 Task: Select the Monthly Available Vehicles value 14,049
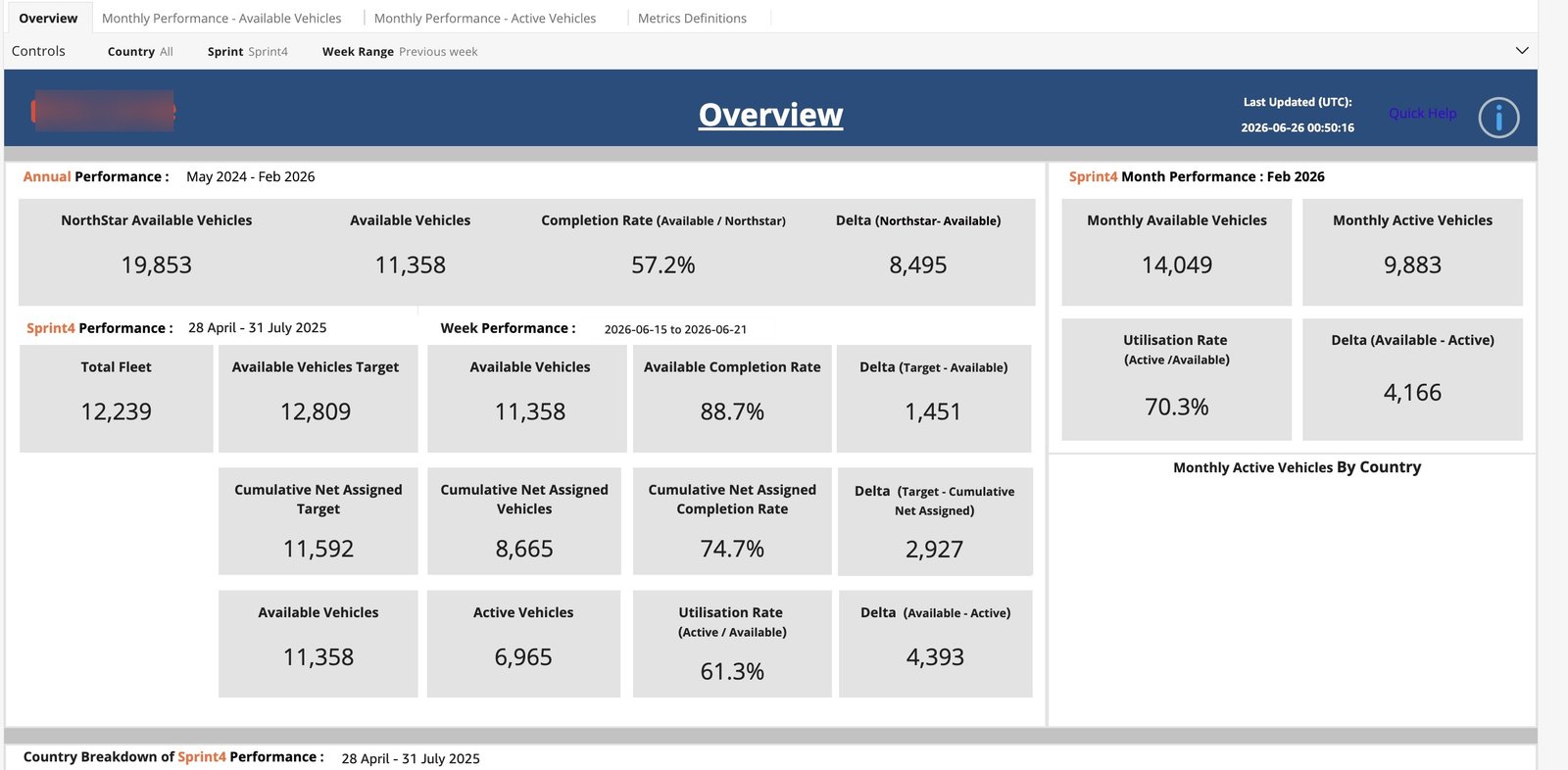(x=1177, y=265)
